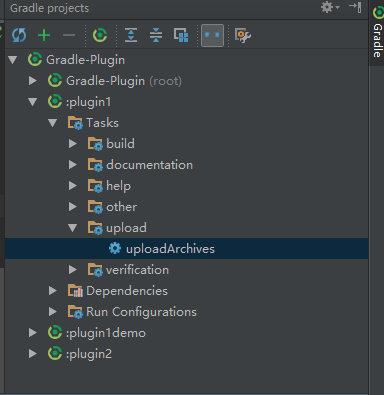
Task: Click the Select project to link icon
Action: 181,35
